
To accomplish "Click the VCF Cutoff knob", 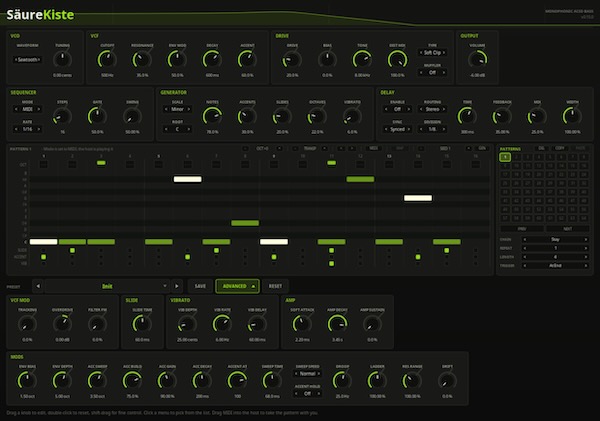I will (107, 60).
